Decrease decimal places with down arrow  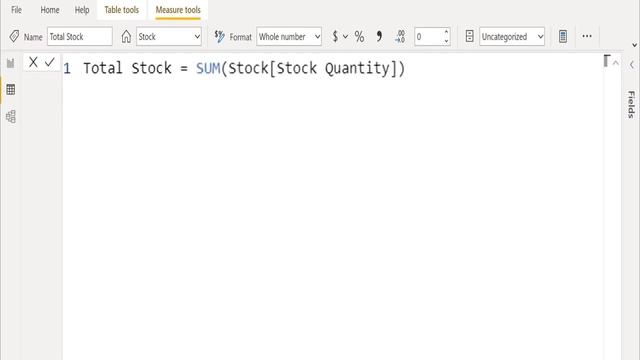click(446, 41)
